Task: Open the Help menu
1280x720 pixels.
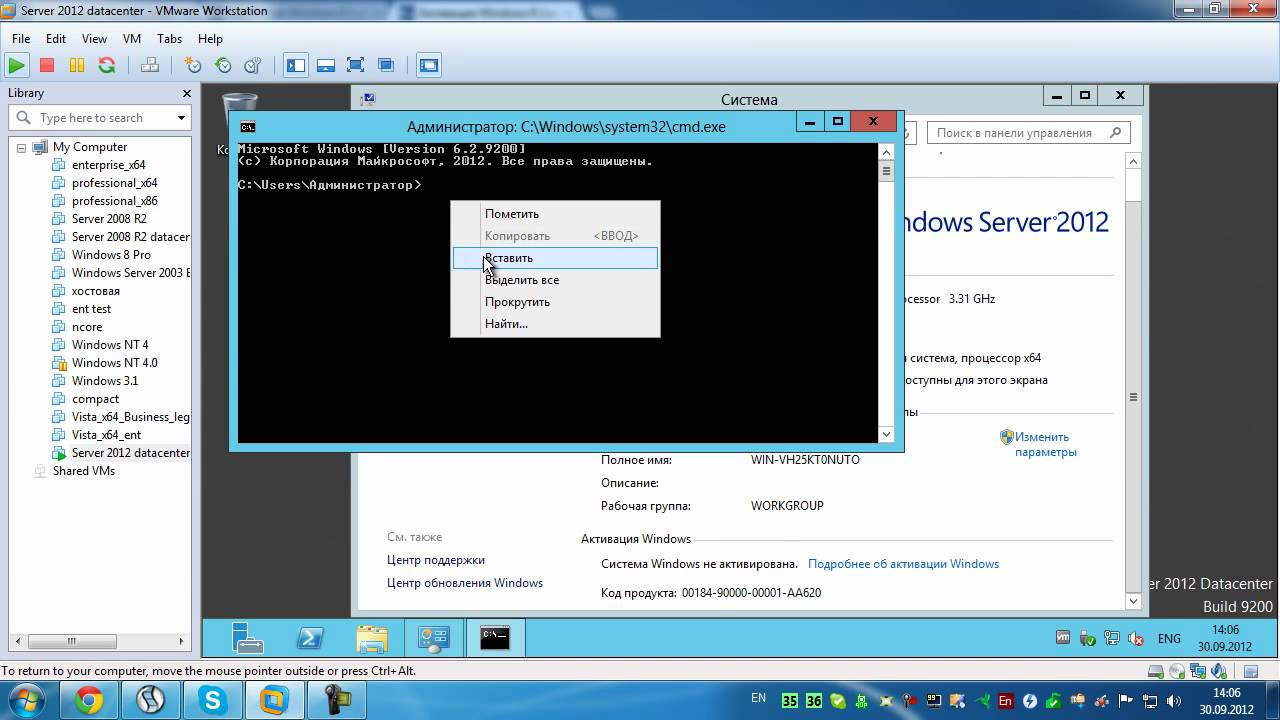Action: (210, 39)
